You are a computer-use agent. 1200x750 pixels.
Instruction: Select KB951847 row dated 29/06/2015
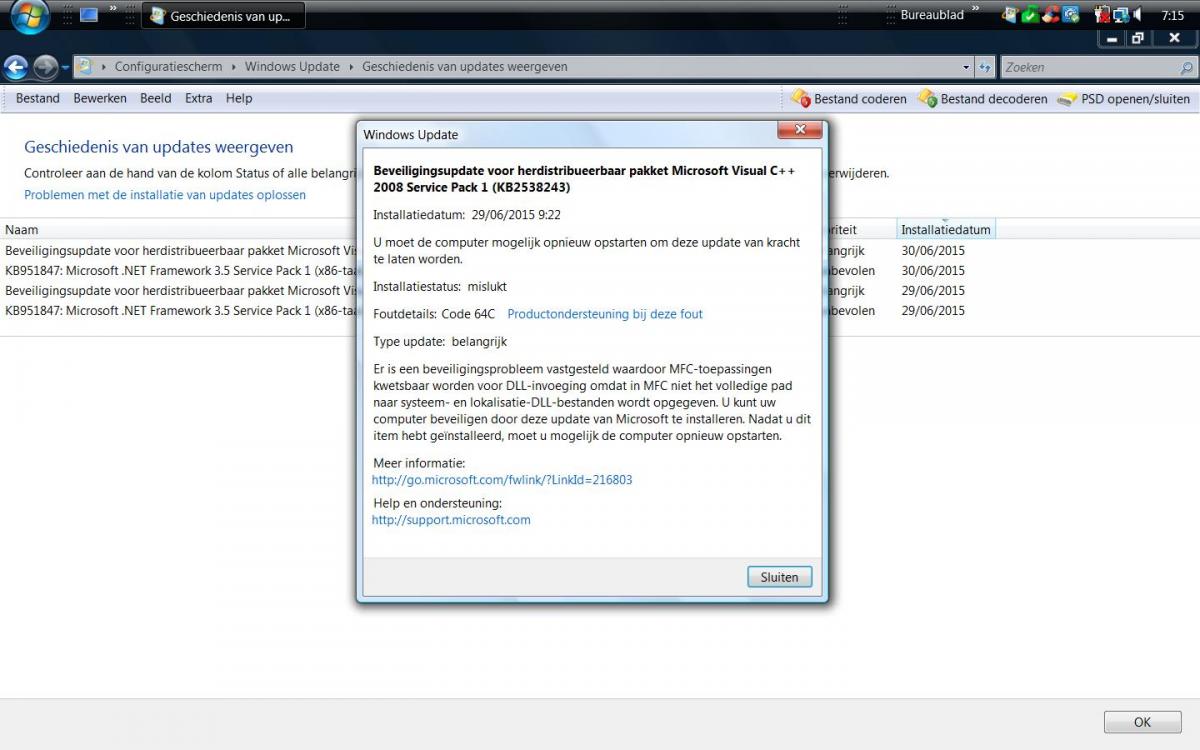[498, 311]
